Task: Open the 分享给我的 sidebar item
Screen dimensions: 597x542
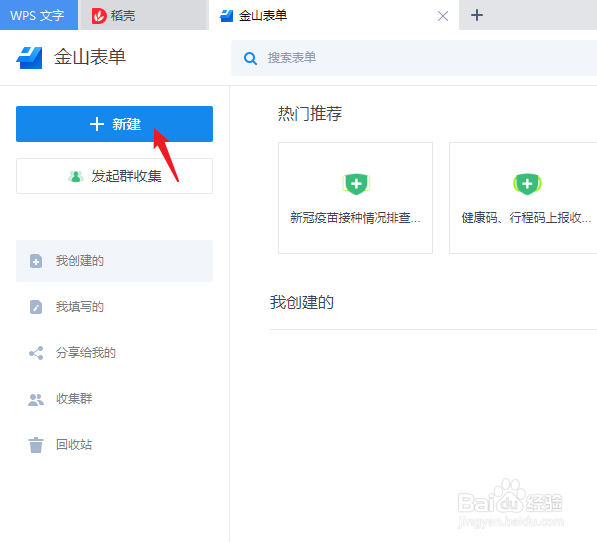Action: point(114,353)
